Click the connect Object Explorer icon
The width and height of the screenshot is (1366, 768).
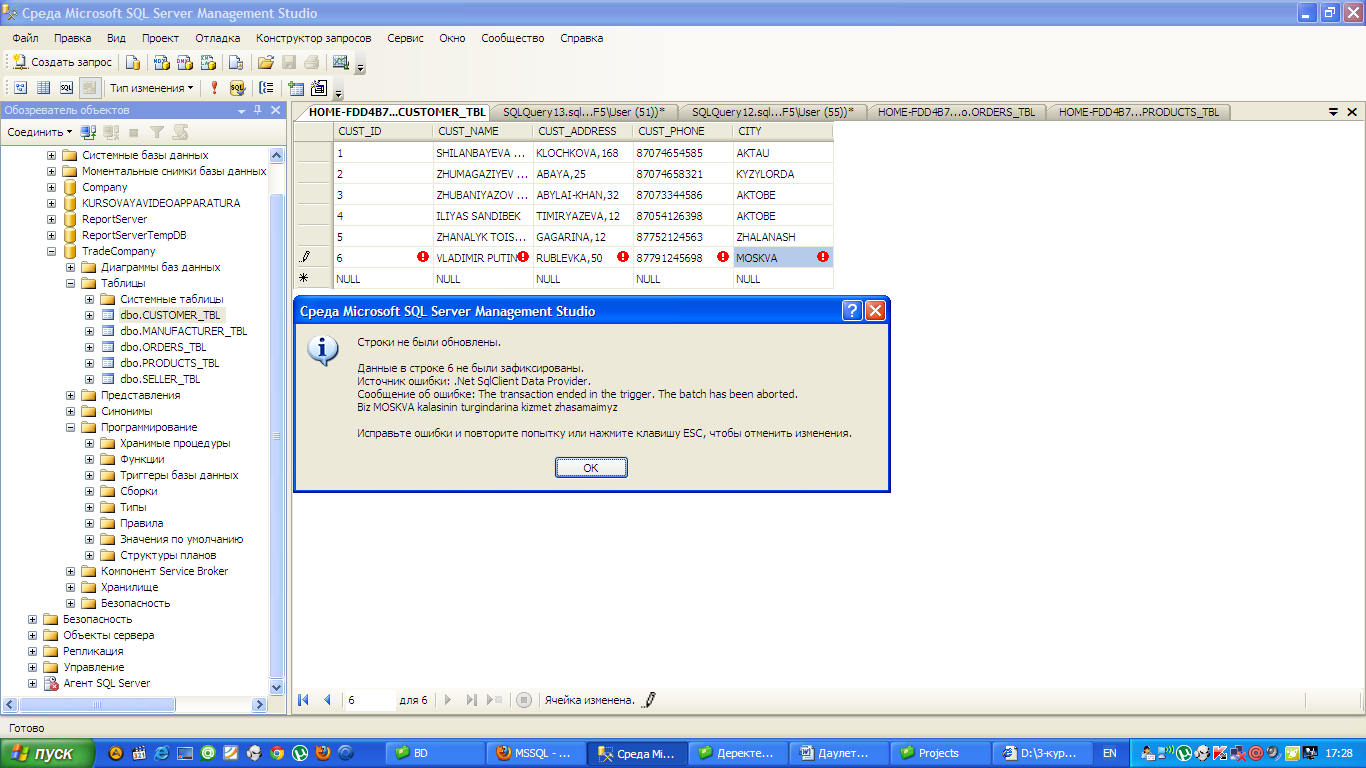[88, 132]
